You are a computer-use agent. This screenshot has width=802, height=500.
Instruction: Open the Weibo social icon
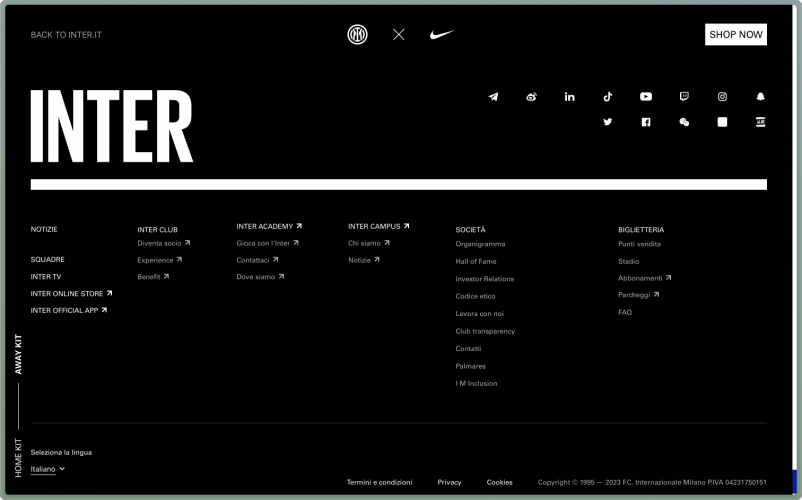531,97
